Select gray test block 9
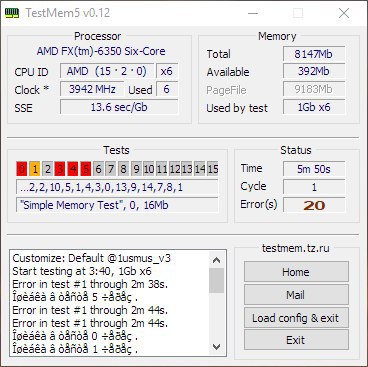 point(136,169)
